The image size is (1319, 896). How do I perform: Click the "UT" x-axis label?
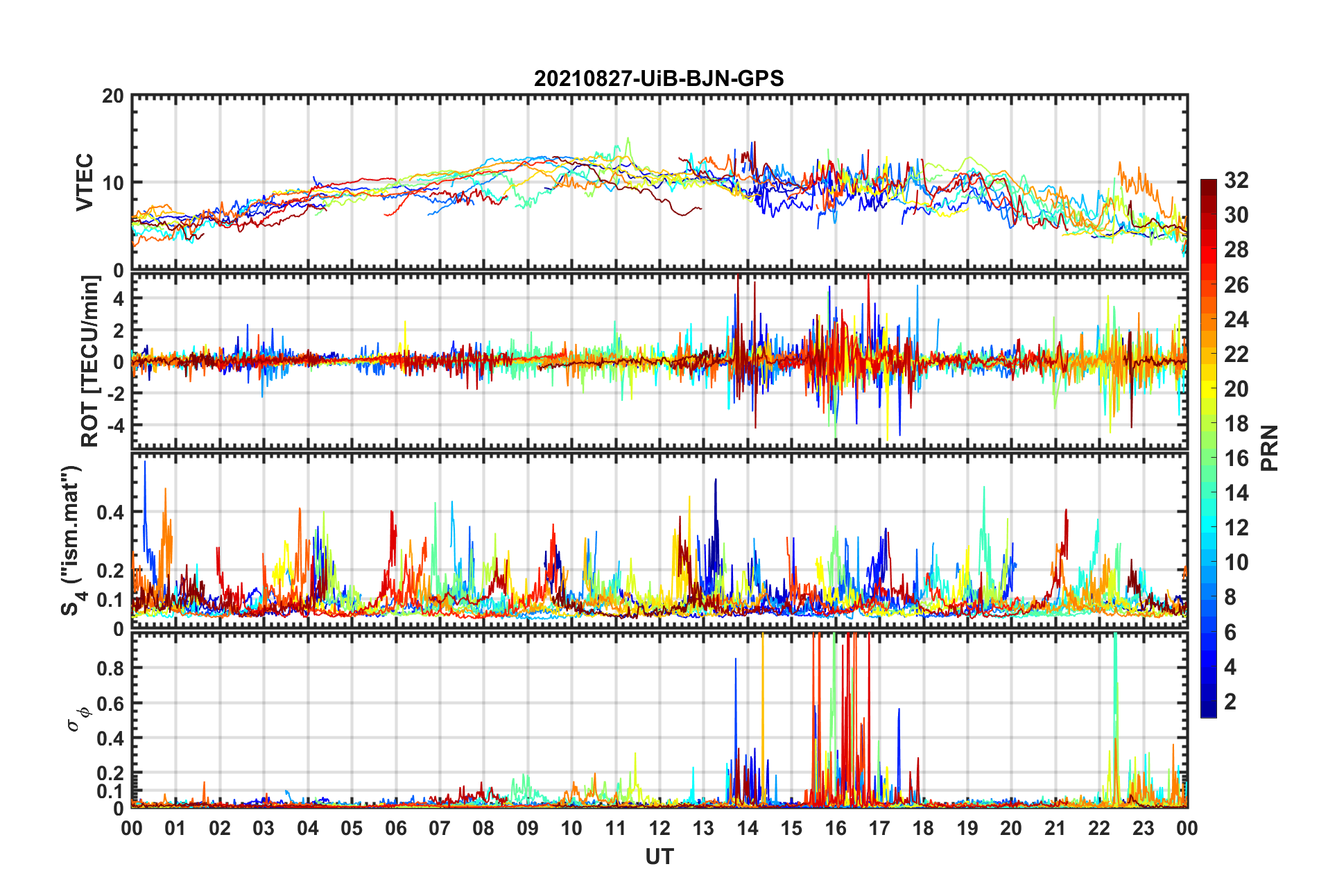pyautogui.click(x=659, y=857)
